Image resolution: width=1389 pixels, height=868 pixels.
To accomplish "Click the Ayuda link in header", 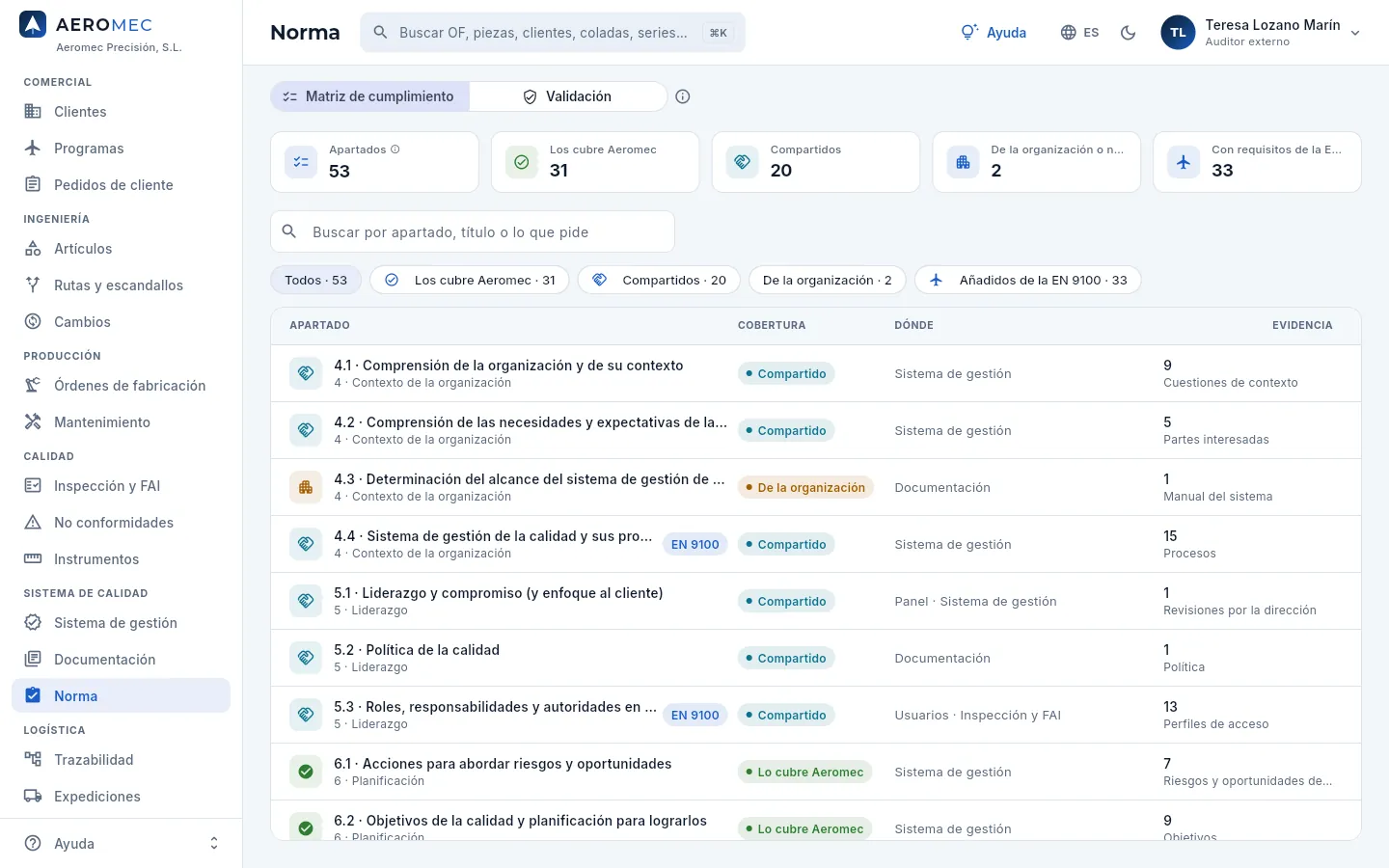I will tap(994, 33).
